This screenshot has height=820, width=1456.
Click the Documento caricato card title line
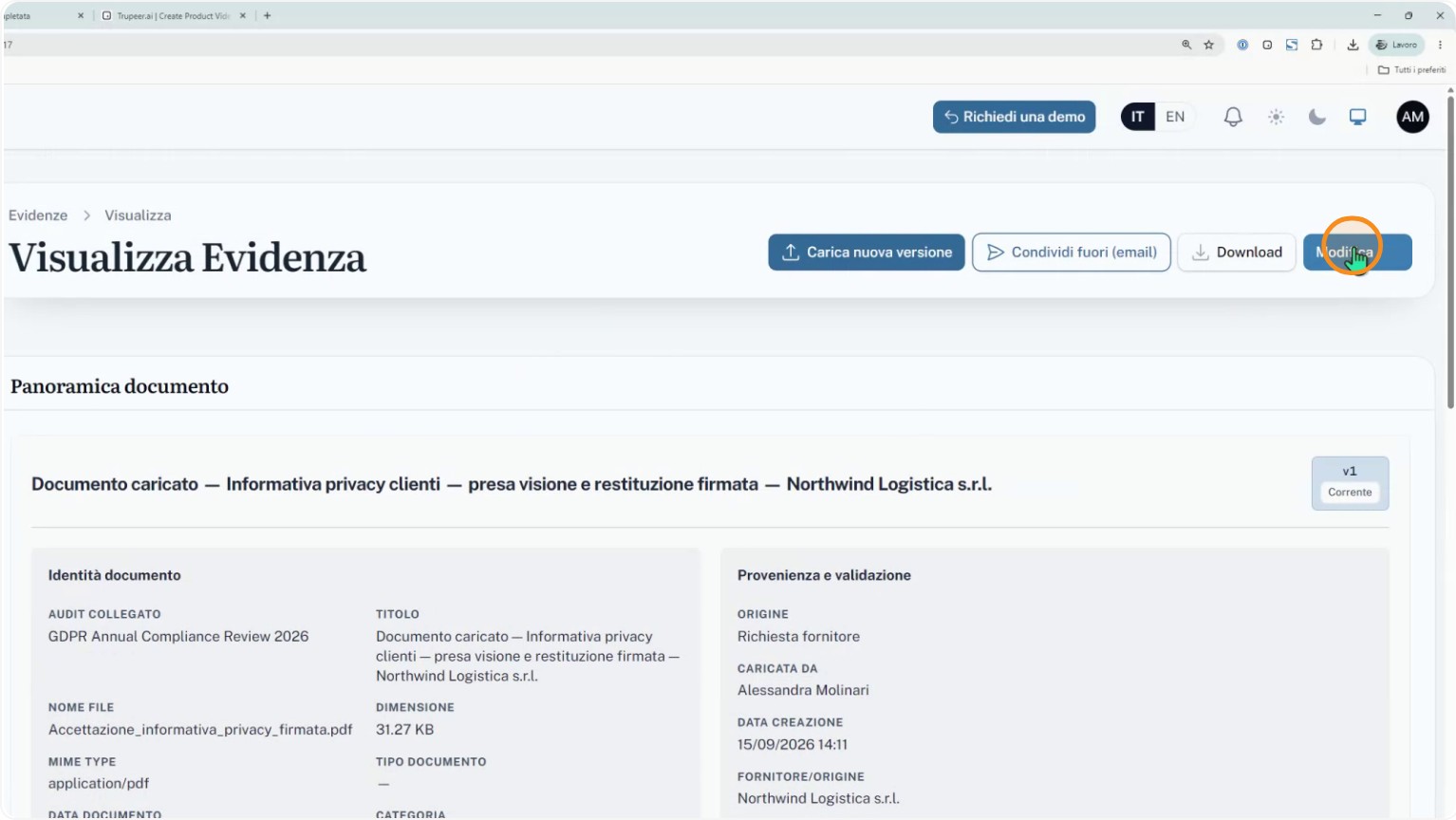tap(512, 484)
